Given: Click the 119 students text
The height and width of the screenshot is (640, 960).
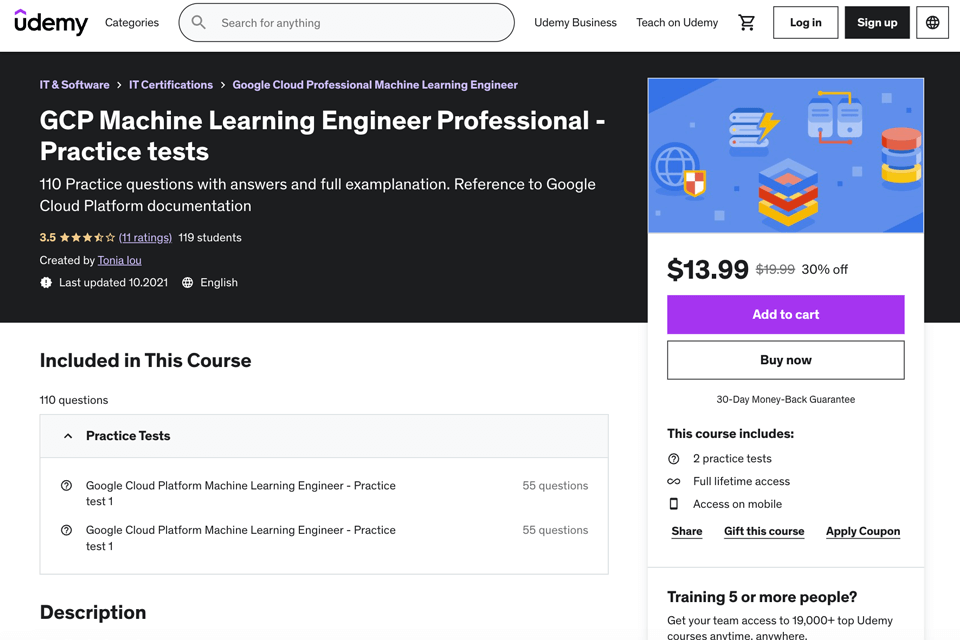Looking at the screenshot, I should coord(210,238).
